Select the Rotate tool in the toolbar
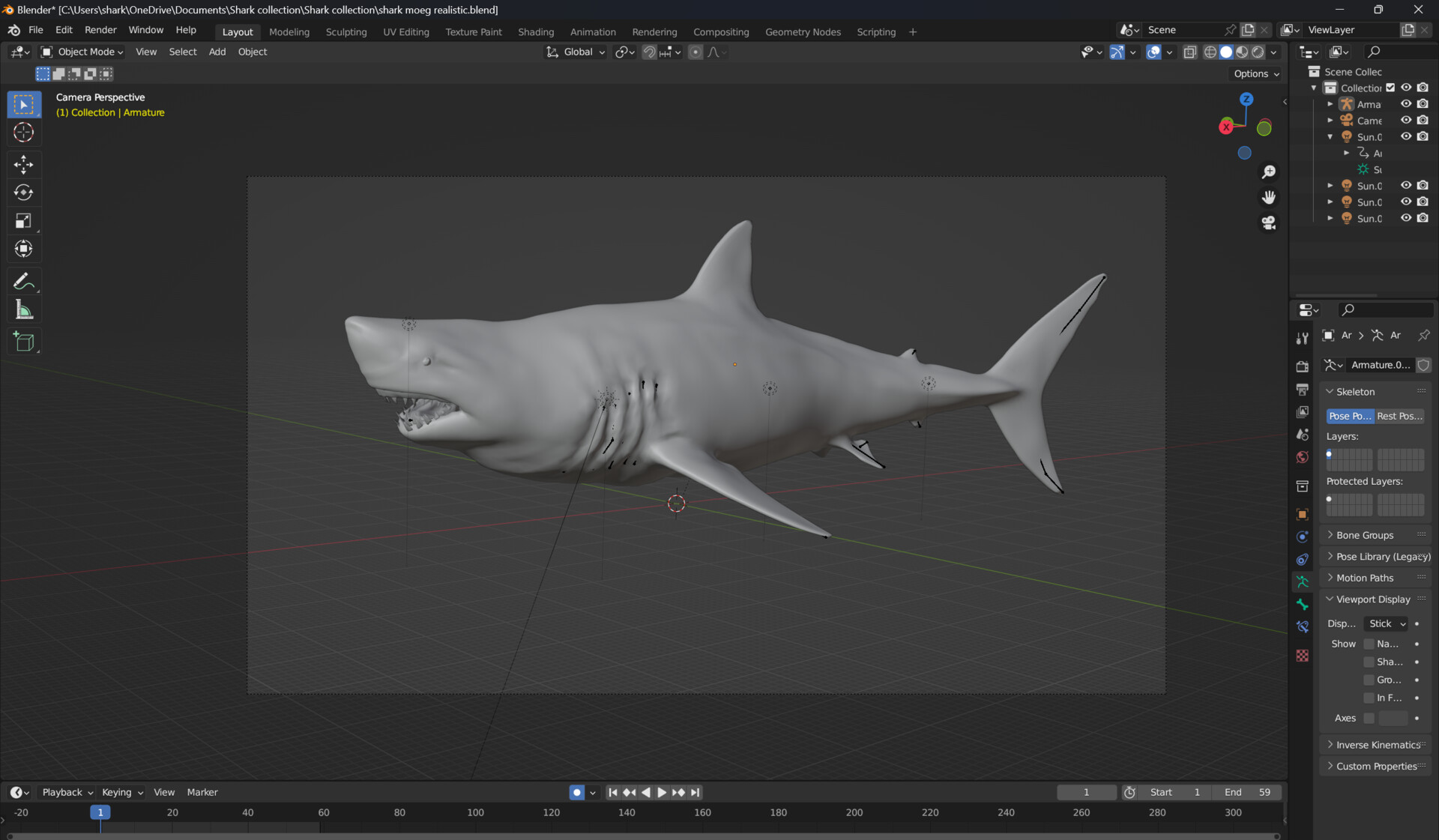 [24, 192]
